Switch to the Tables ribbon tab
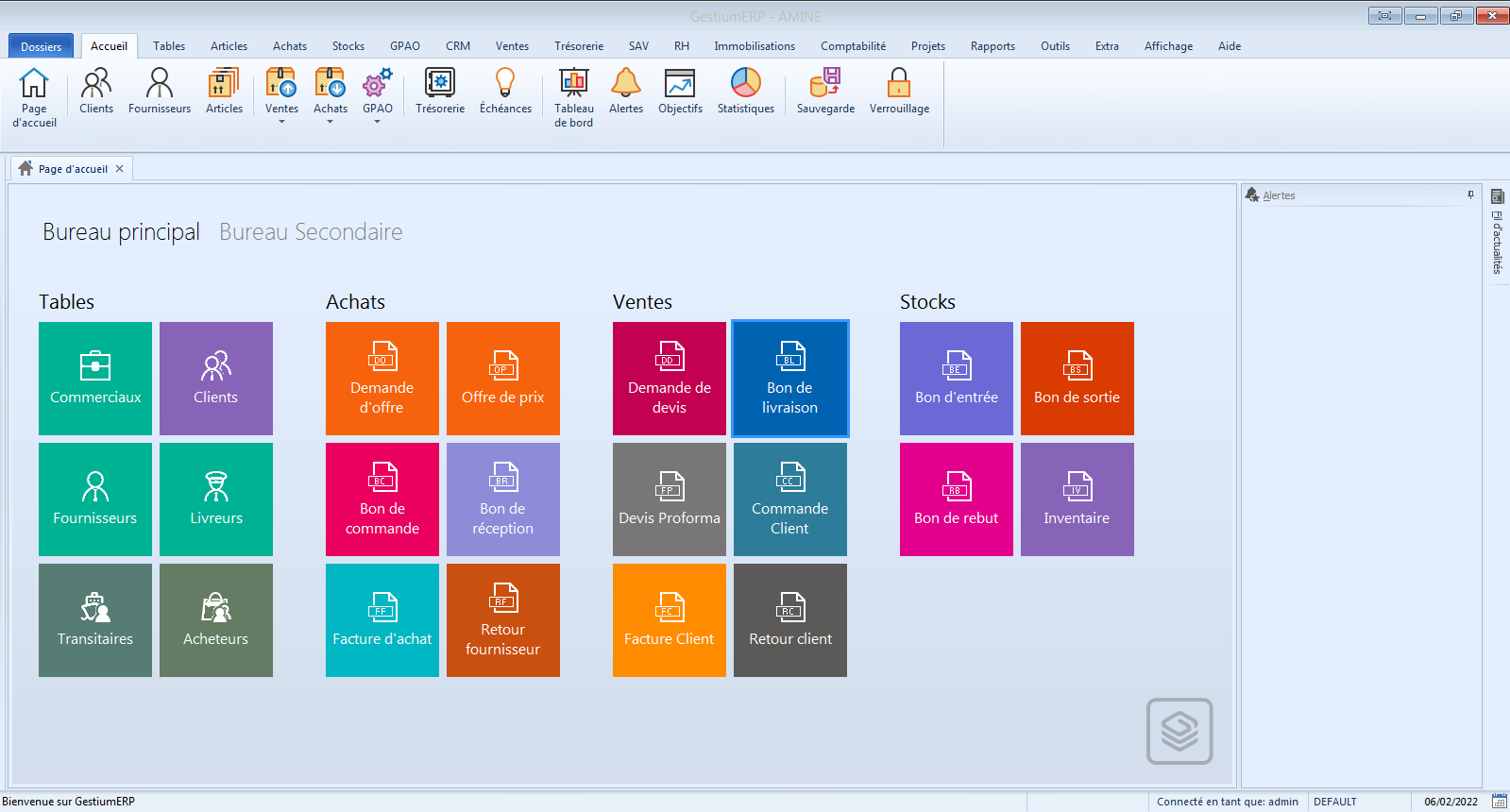The image size is (1510, 812). coord(169,46)
